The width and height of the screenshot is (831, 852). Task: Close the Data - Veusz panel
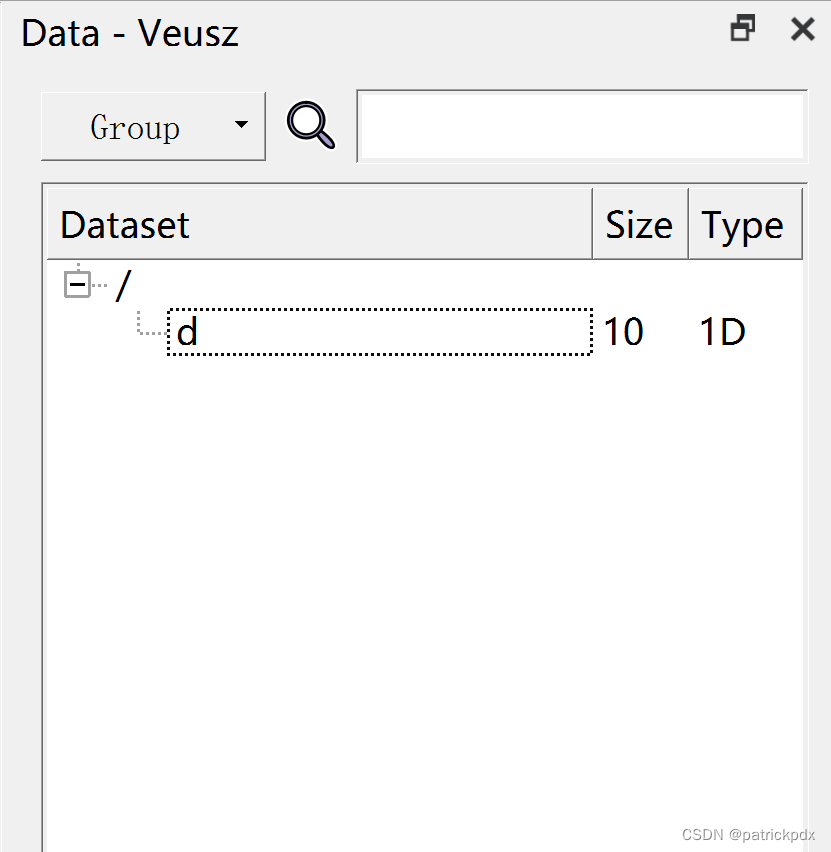[x=802, y=29]
